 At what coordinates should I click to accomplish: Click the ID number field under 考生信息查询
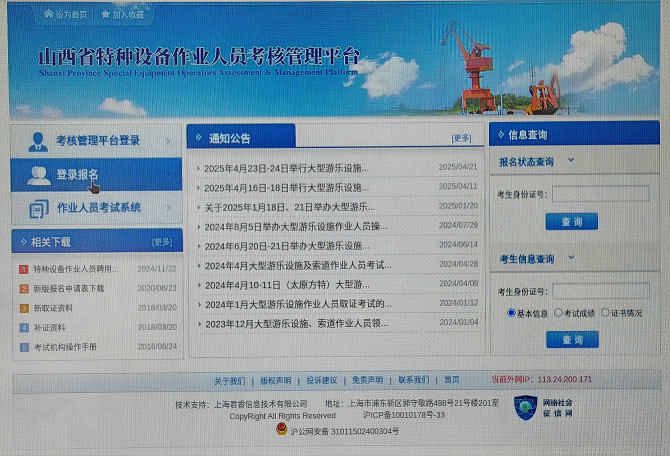pos(600,292)
